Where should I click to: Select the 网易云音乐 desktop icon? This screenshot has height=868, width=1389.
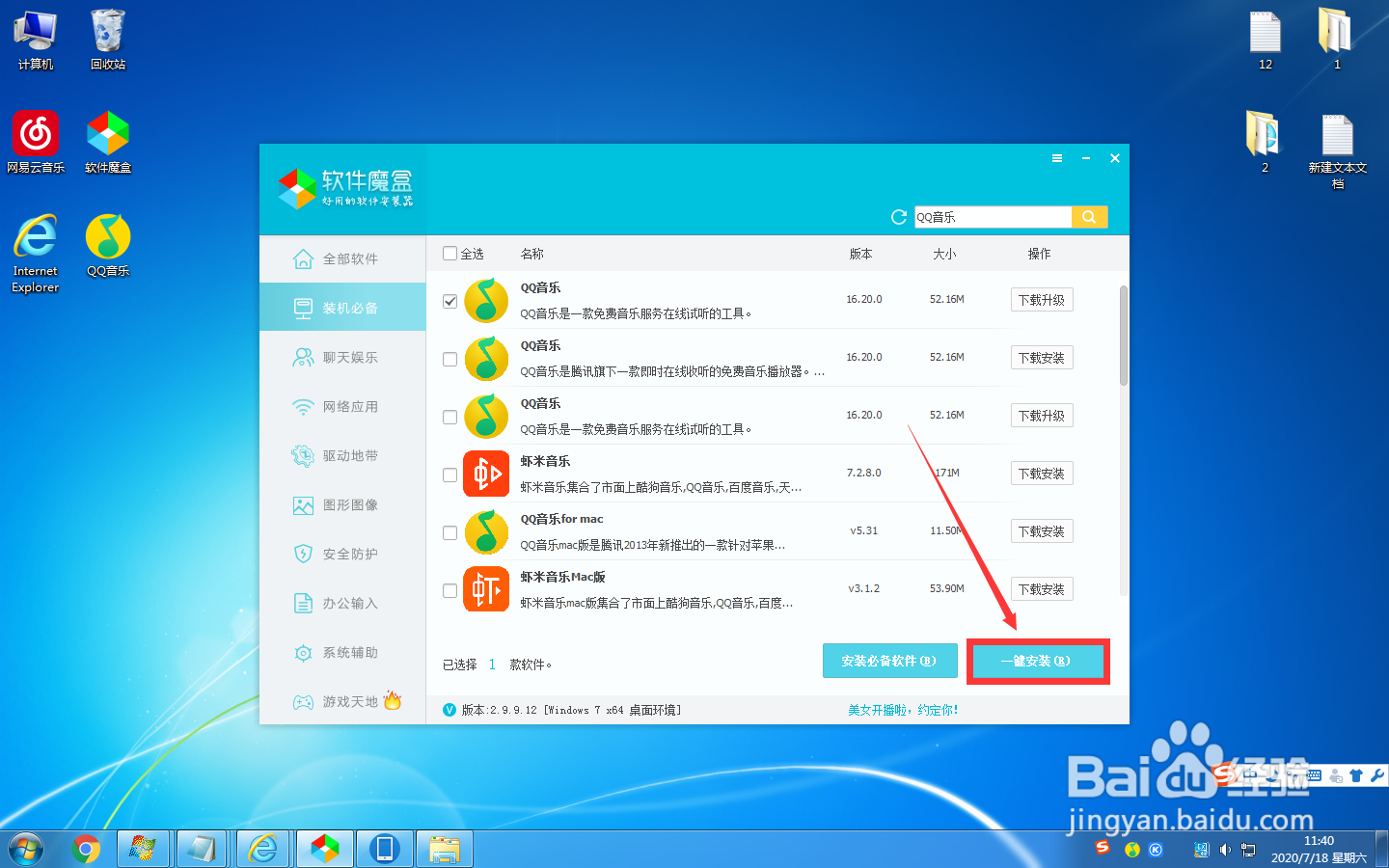(36, 142)
